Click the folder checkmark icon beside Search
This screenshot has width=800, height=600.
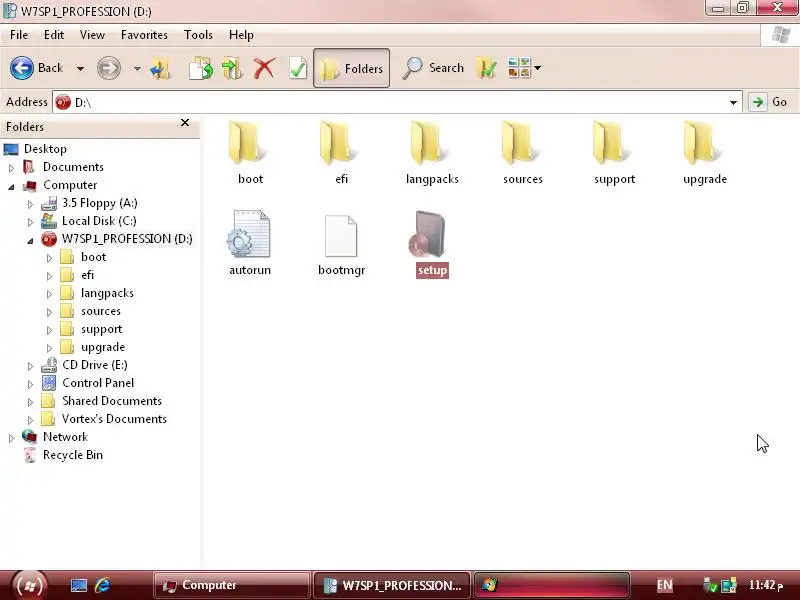coord(487,68)
